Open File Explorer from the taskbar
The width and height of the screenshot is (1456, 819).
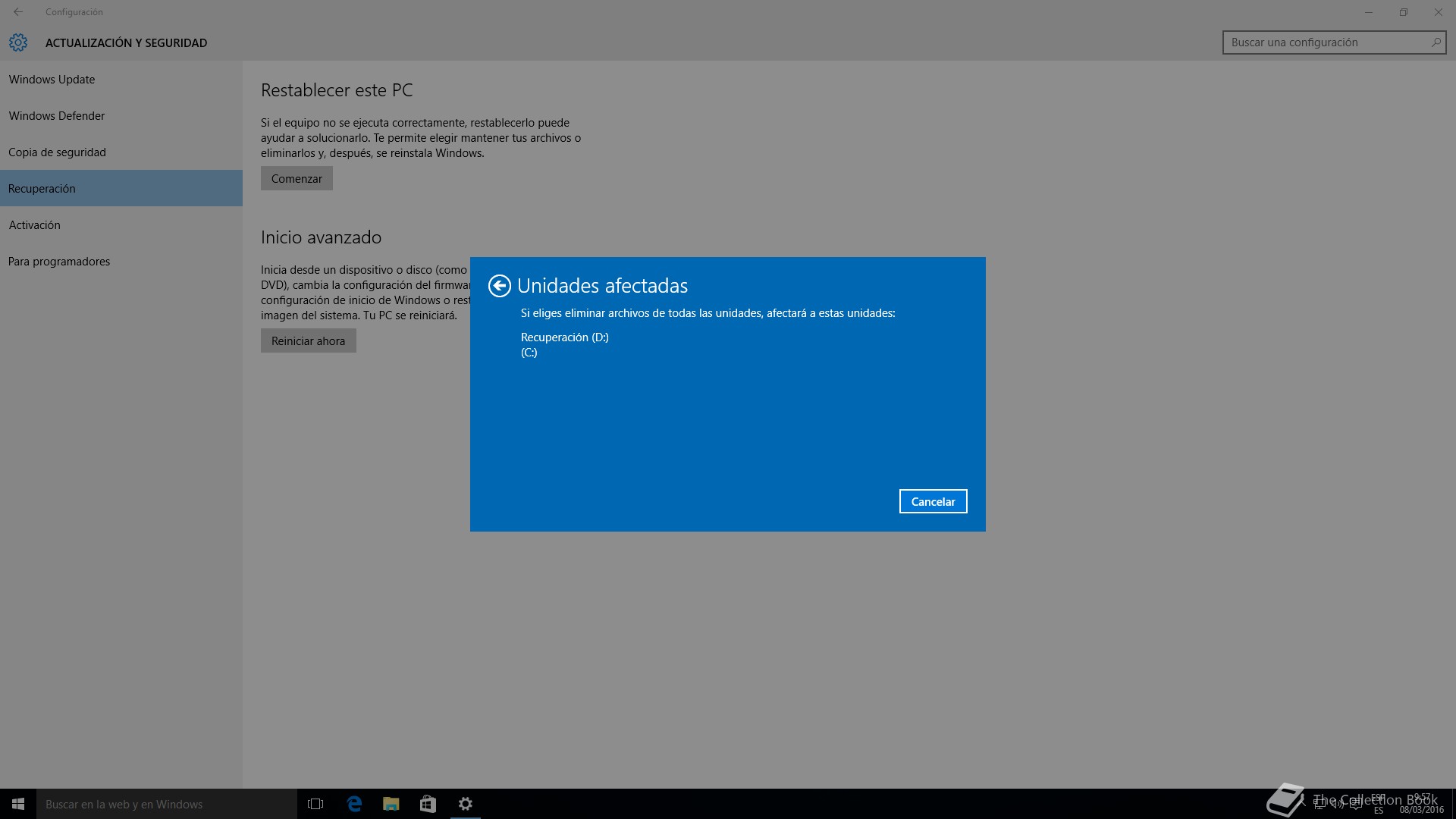391,804
